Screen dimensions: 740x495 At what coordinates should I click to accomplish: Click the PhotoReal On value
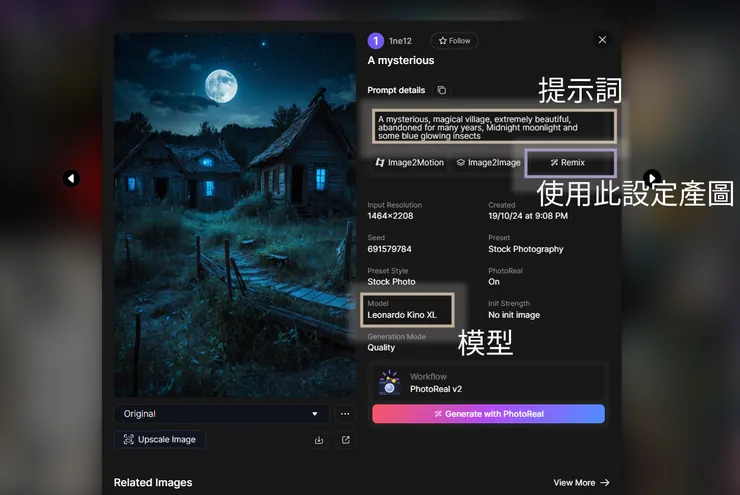pos(494,282)
